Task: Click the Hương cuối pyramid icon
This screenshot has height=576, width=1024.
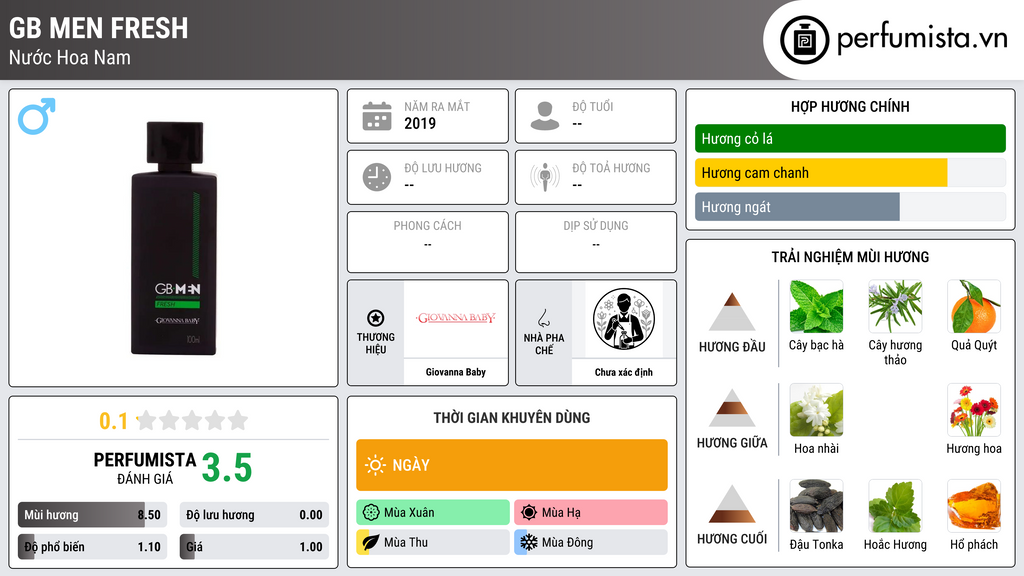Action: pos(732,504)
